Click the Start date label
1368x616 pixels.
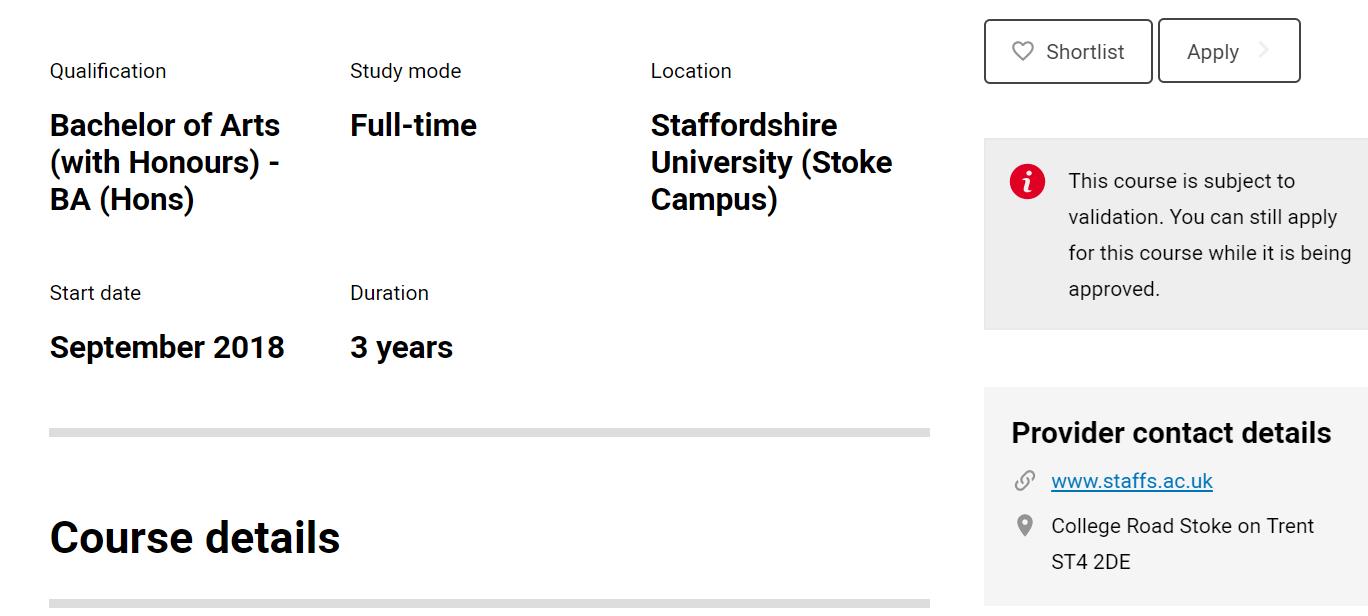click(x=95, y=293)
